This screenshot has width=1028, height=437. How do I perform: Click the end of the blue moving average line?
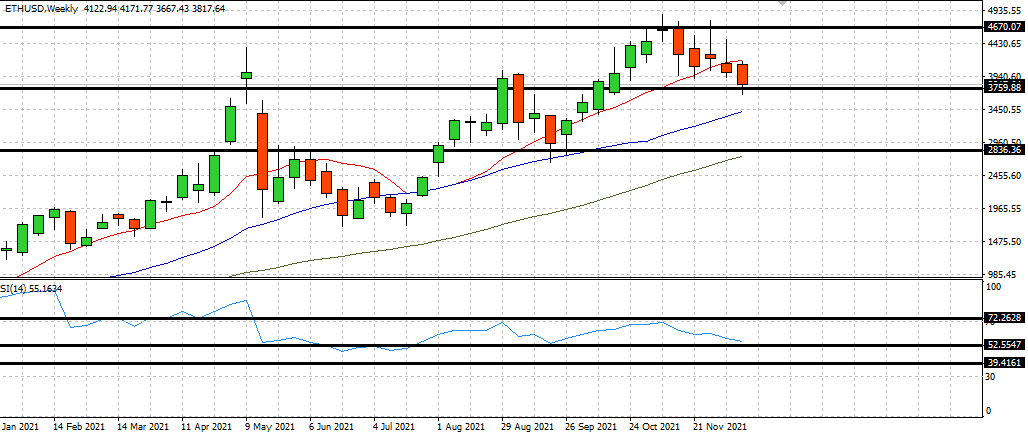pos(740,112)
